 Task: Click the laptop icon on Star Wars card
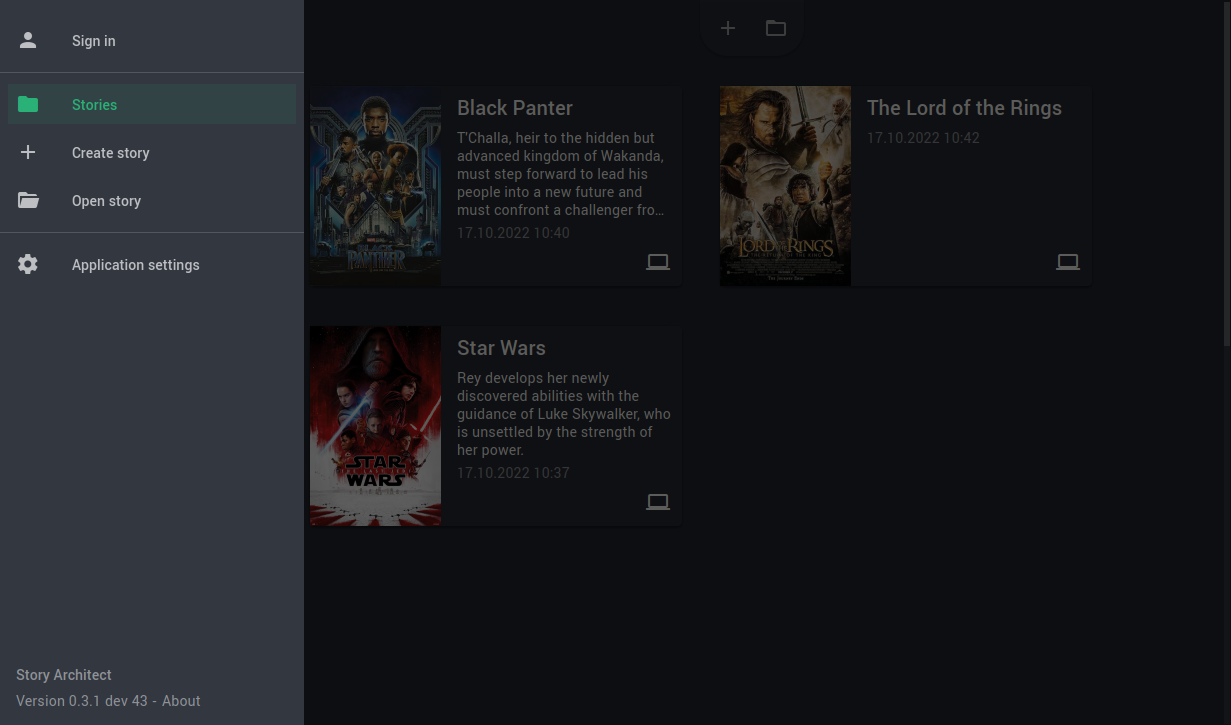658,502
